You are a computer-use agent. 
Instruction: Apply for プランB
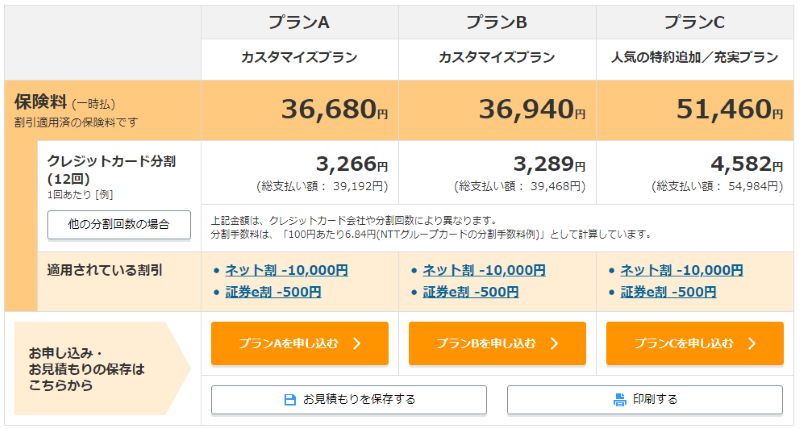[x=497, y=343]
